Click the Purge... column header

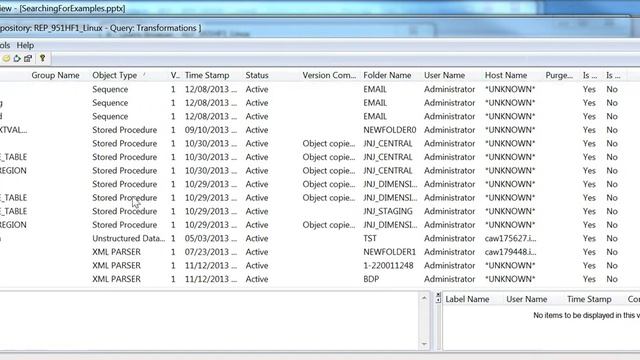tap(559, 76)
